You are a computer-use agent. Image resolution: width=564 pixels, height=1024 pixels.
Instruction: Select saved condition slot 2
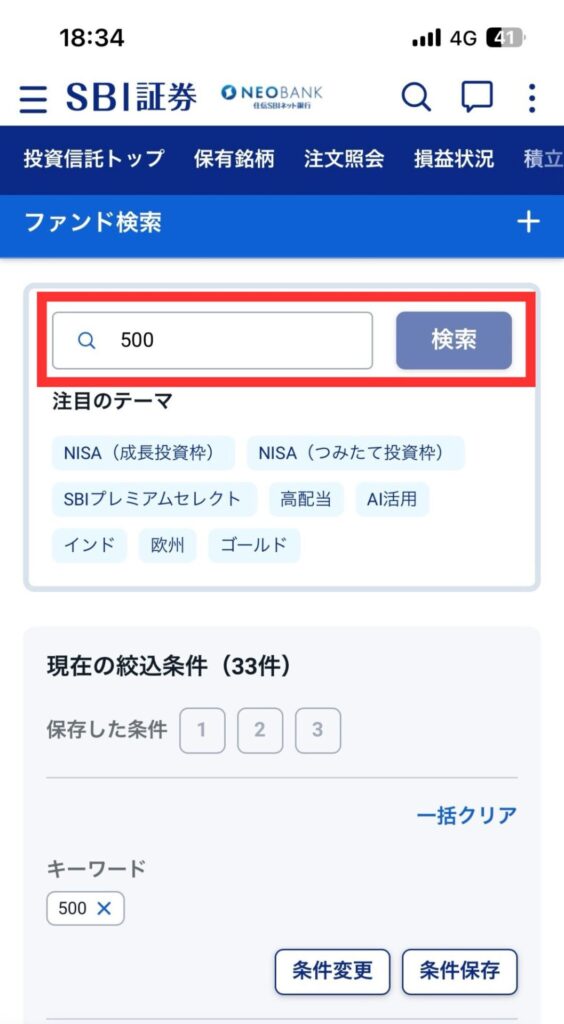point(260,730)
